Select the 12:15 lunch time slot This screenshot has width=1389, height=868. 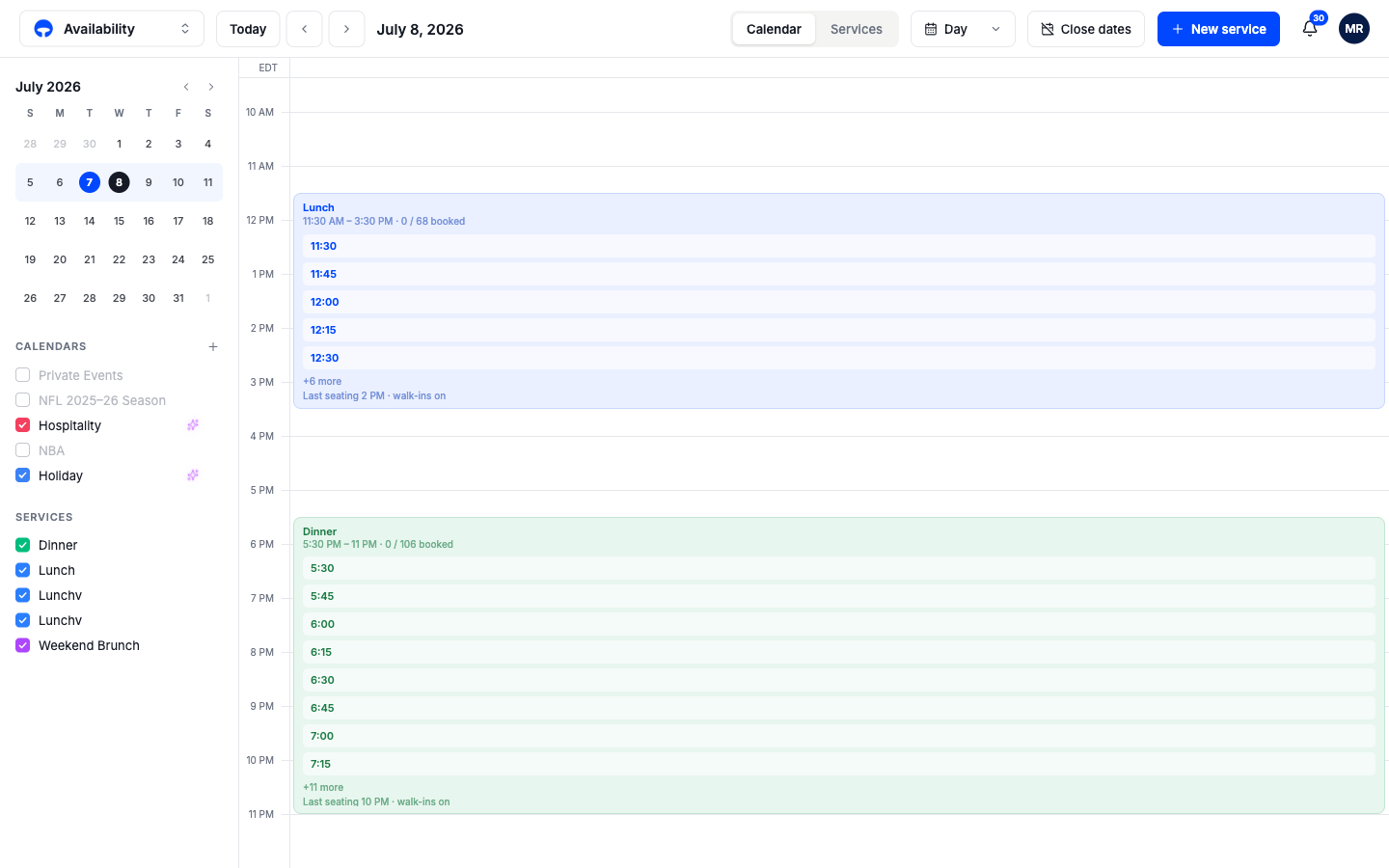click(x=838, y=330)
